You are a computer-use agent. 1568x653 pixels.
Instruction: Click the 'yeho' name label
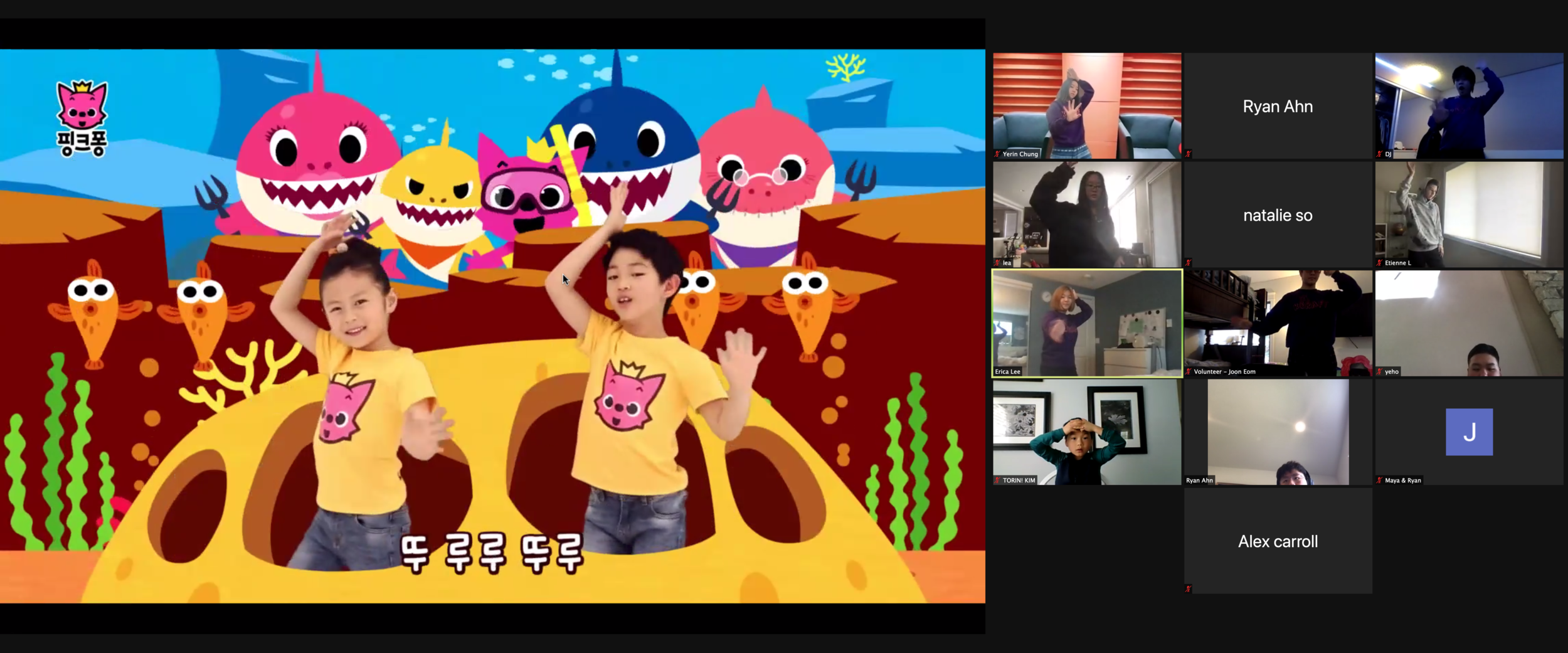tap(1392, 371)
